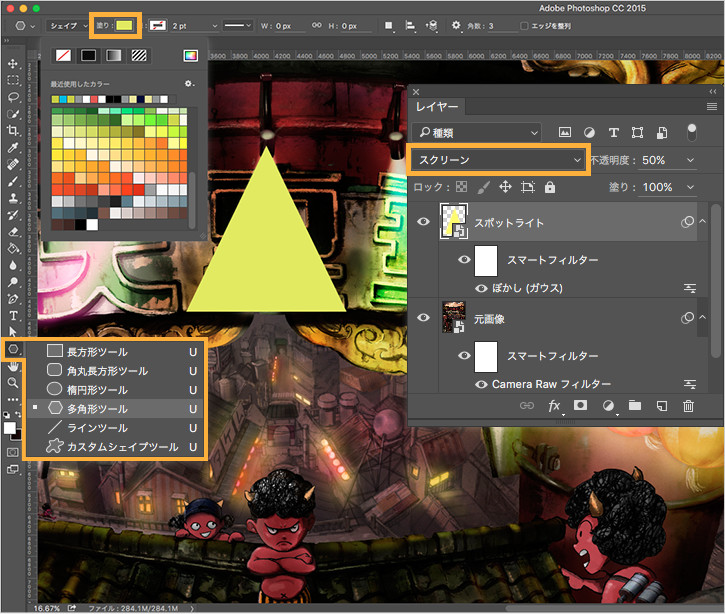Viewport: 725px width, 614px height.
Task: Select the Dodge tool
Action: (x=13, y=282)
